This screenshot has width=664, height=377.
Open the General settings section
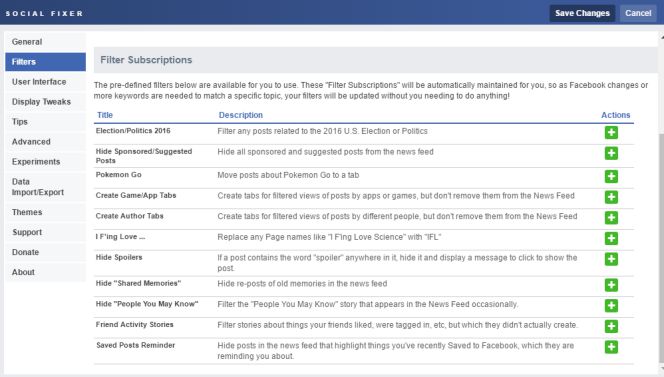[x=45, y=42]
